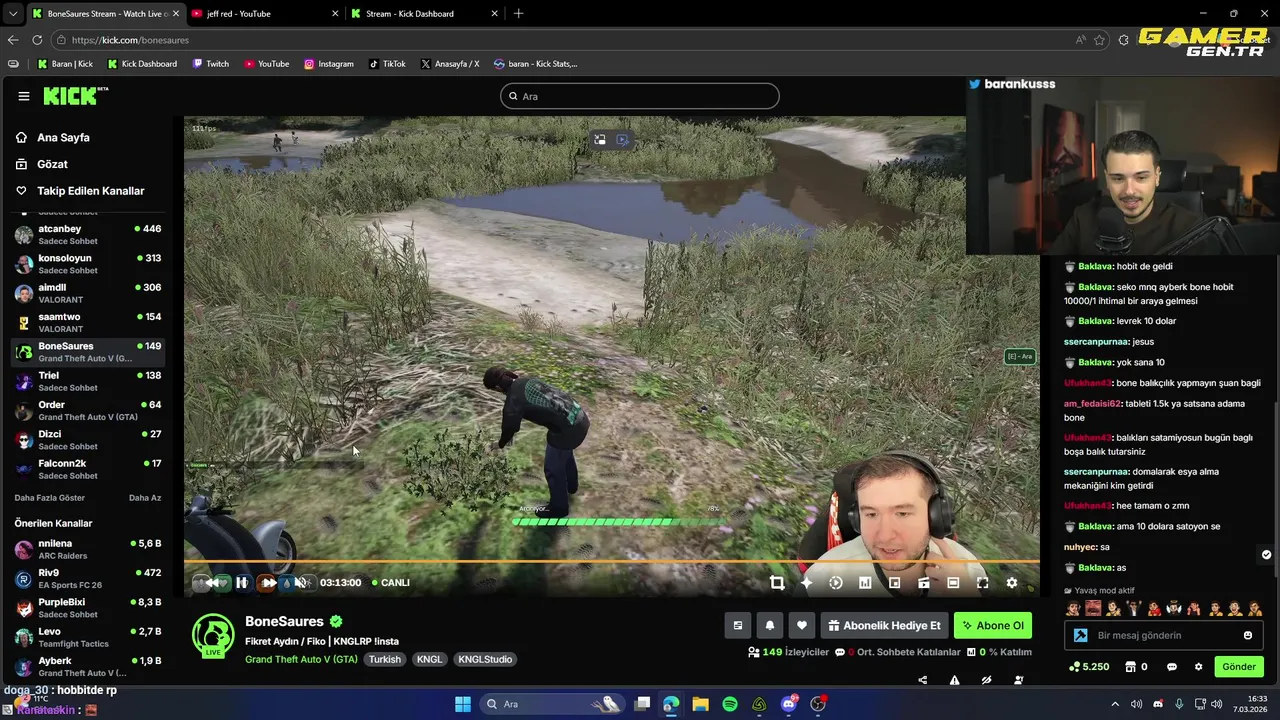Collapse channel list with Daha Az

145,498
